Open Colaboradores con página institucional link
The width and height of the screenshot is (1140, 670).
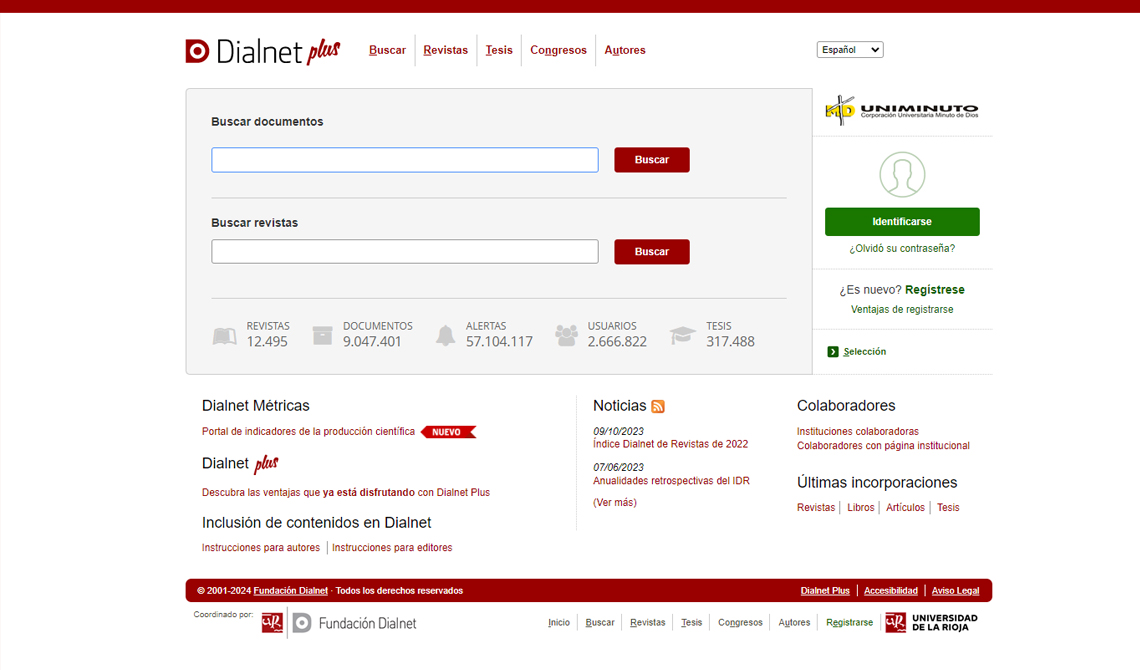pyautogui.click(x=883, y=445)
